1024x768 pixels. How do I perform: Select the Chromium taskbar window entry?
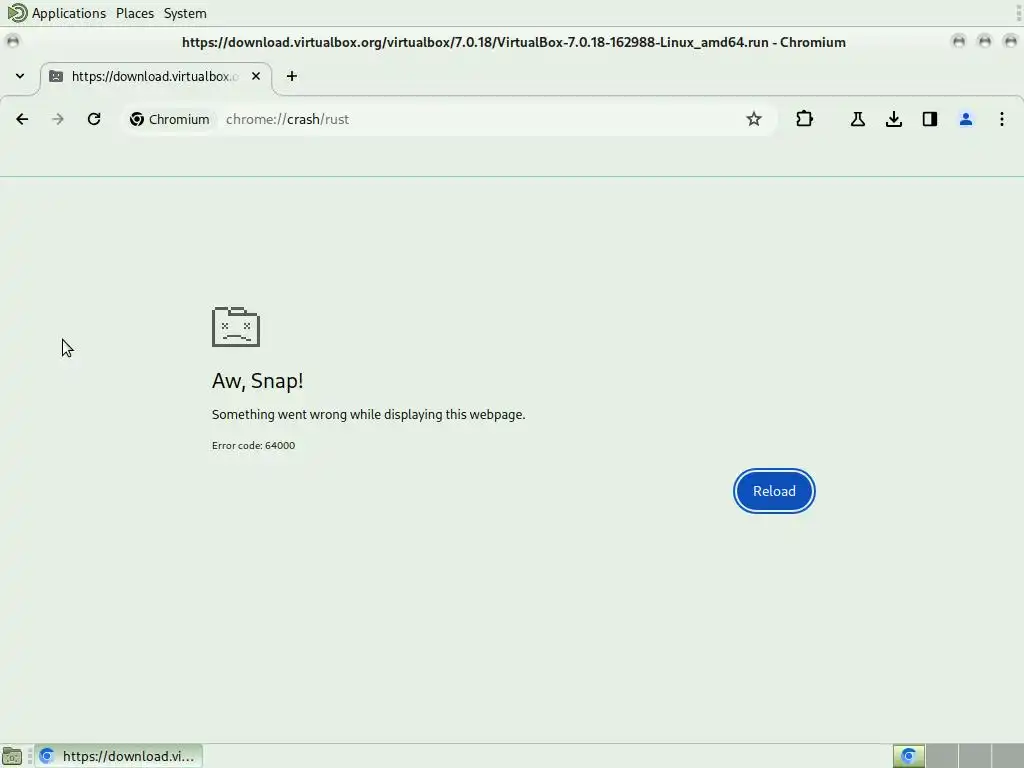click(x=119, y=756)
